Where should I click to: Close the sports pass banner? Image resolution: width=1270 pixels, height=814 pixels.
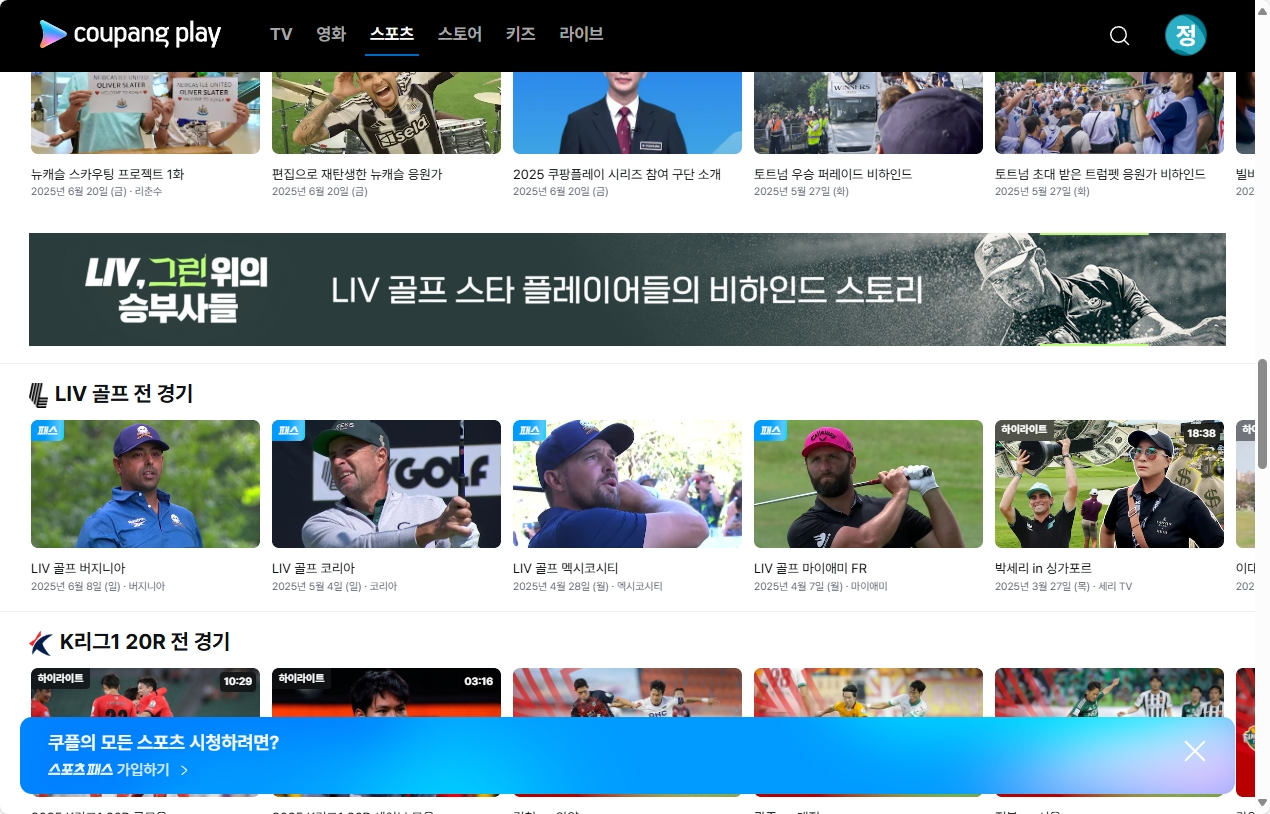click(1195, 751)
